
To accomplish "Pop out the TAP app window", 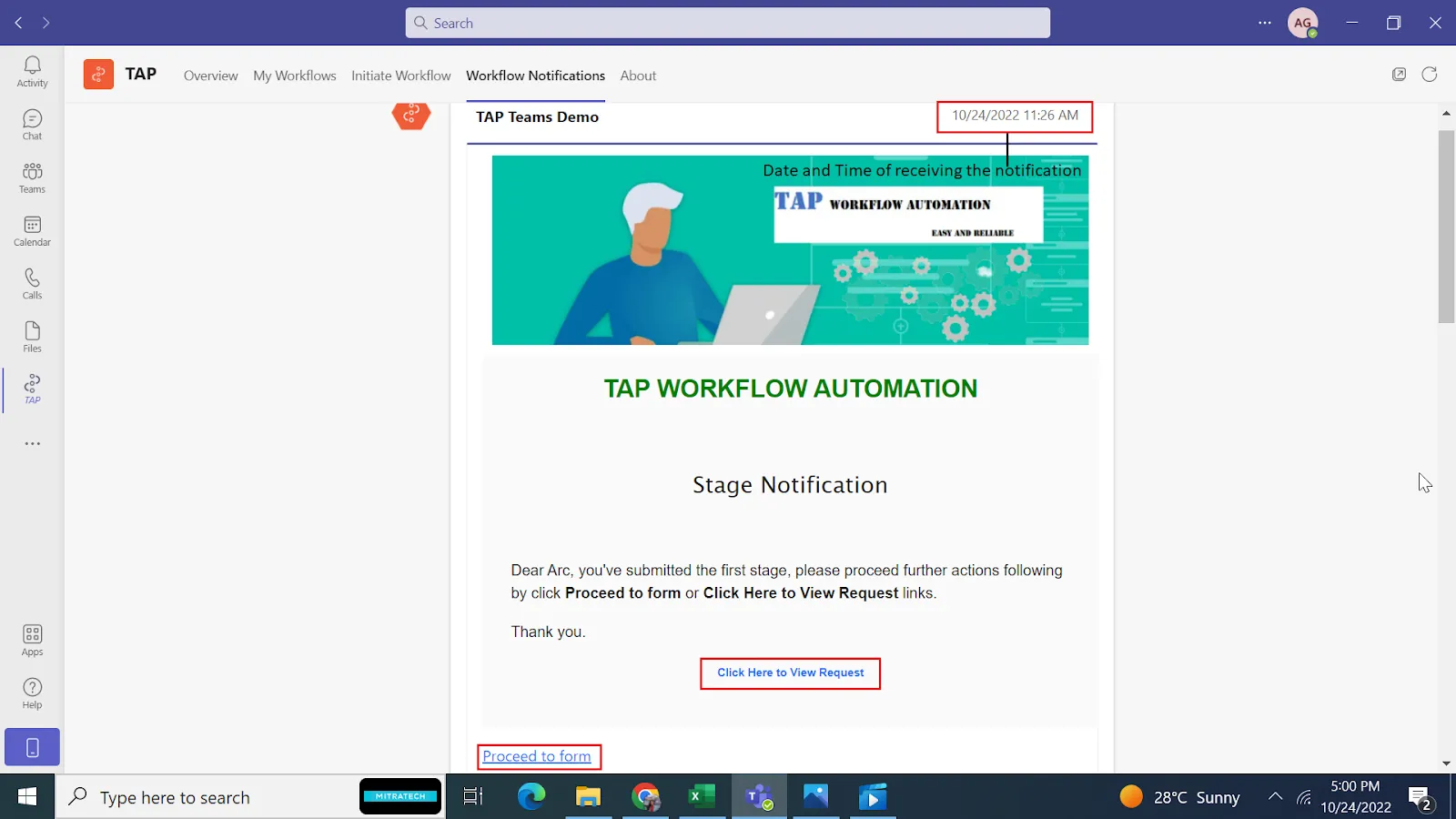I will (1399, 75).
